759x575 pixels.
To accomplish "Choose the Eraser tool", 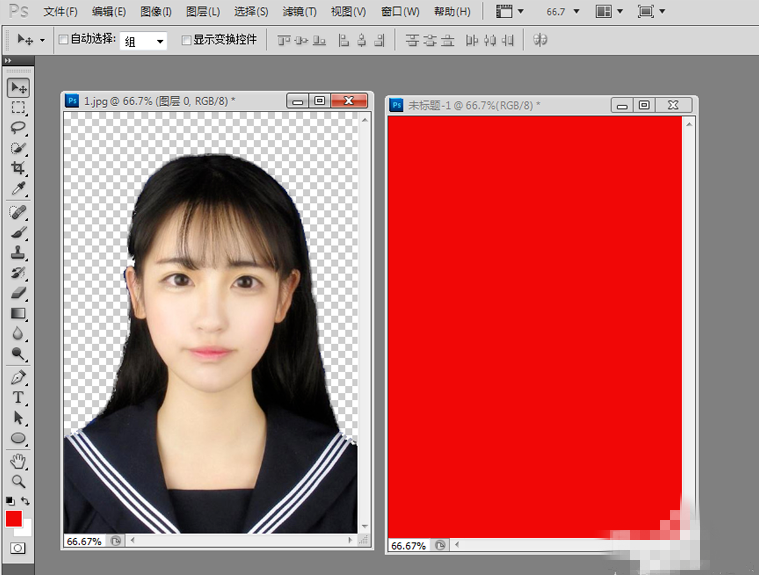I will pos(18,293).
